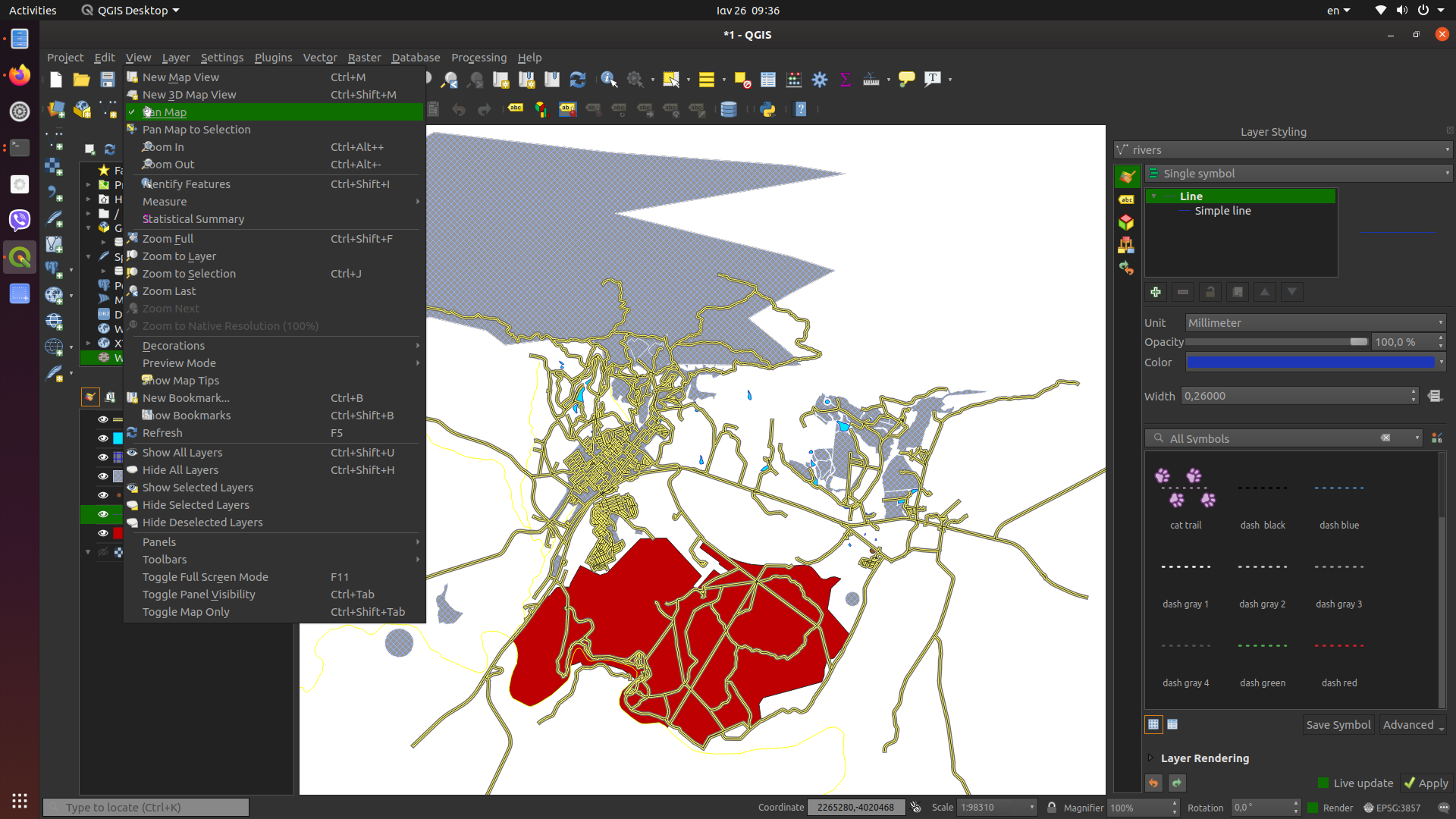
Task: Switch to the Labels tab in Layer Styling
Action: (x=1127, y=199)
